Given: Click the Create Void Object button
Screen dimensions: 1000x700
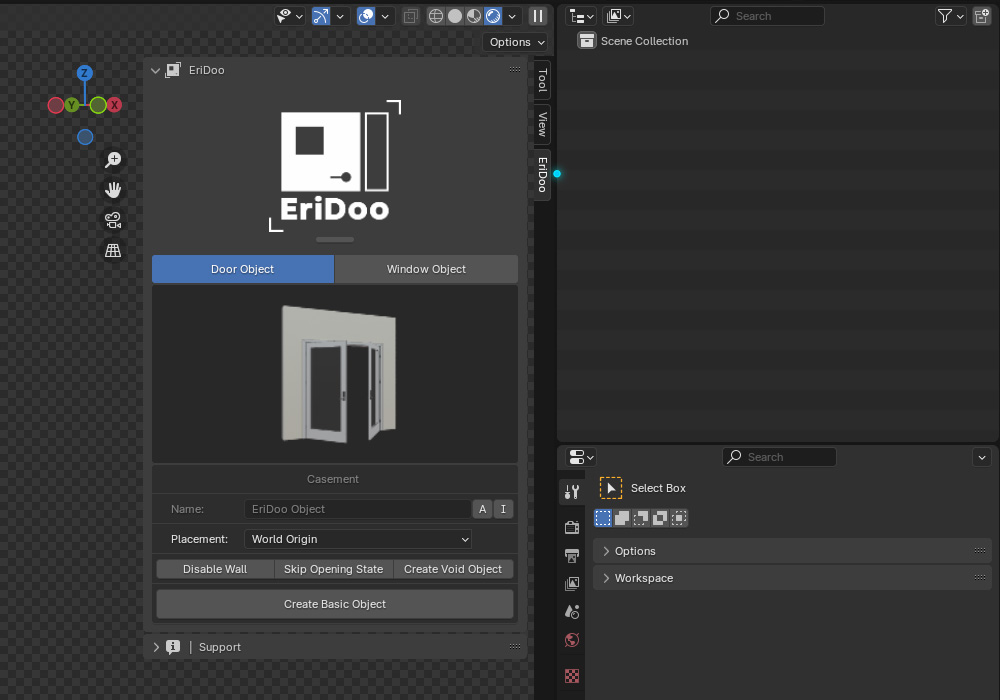Looking at the screenshot, I should pos(453,569).
